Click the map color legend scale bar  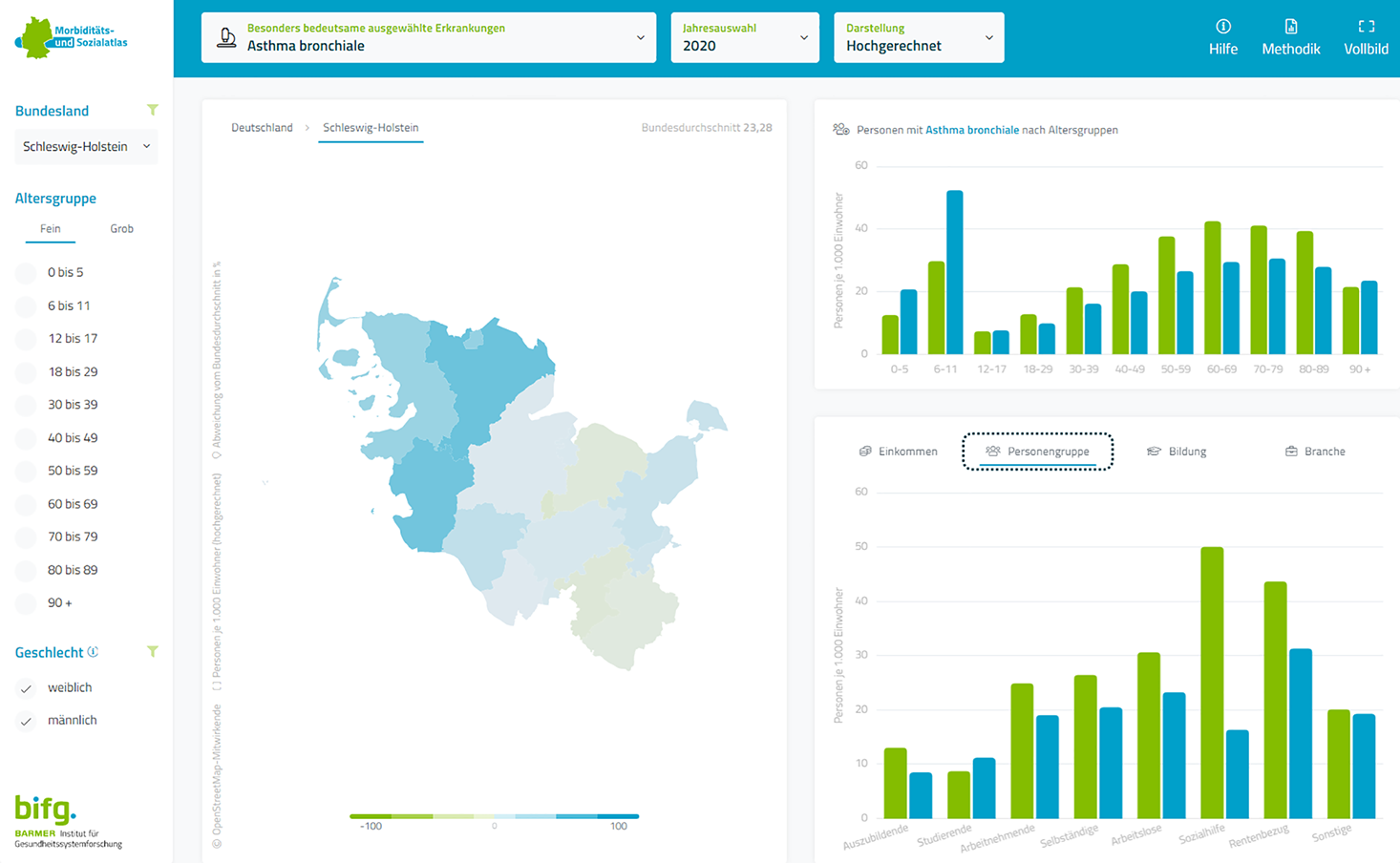(x=494, y=816)
